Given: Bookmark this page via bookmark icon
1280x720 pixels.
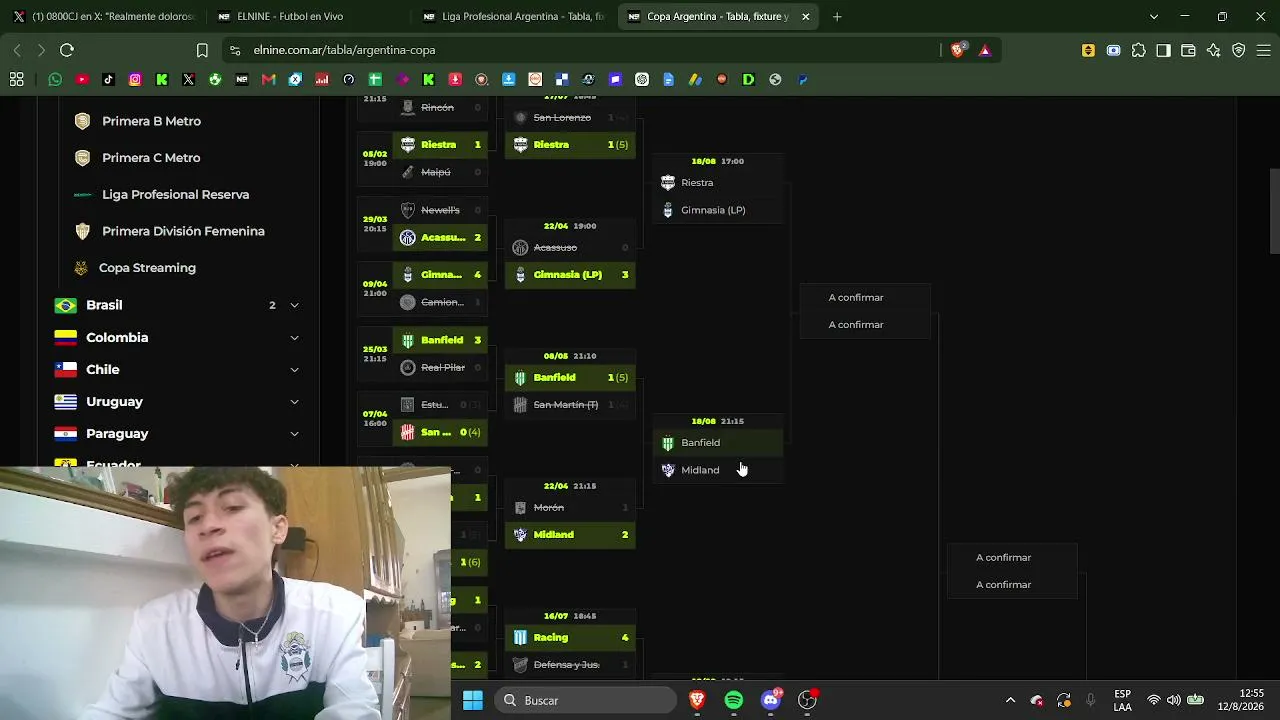Looking at the screenshot, I should [x=202, y=50].
